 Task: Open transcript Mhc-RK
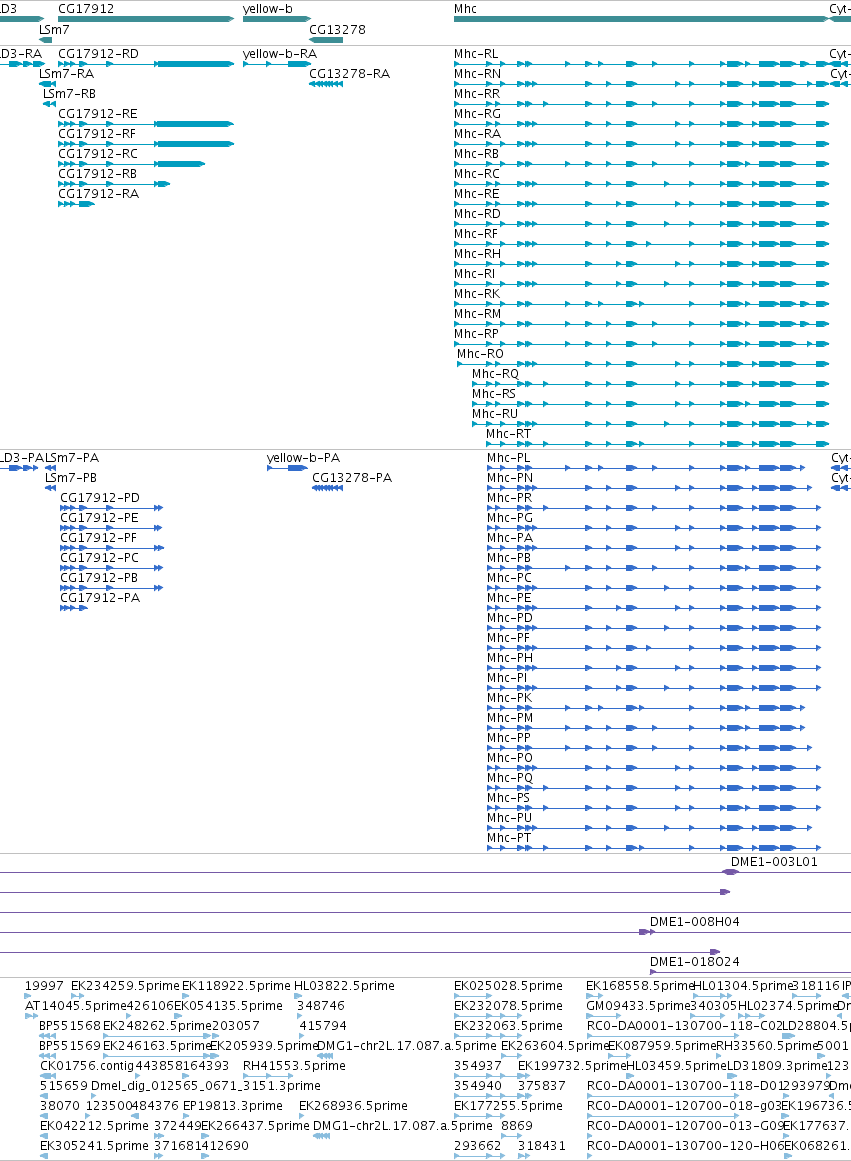476,294
